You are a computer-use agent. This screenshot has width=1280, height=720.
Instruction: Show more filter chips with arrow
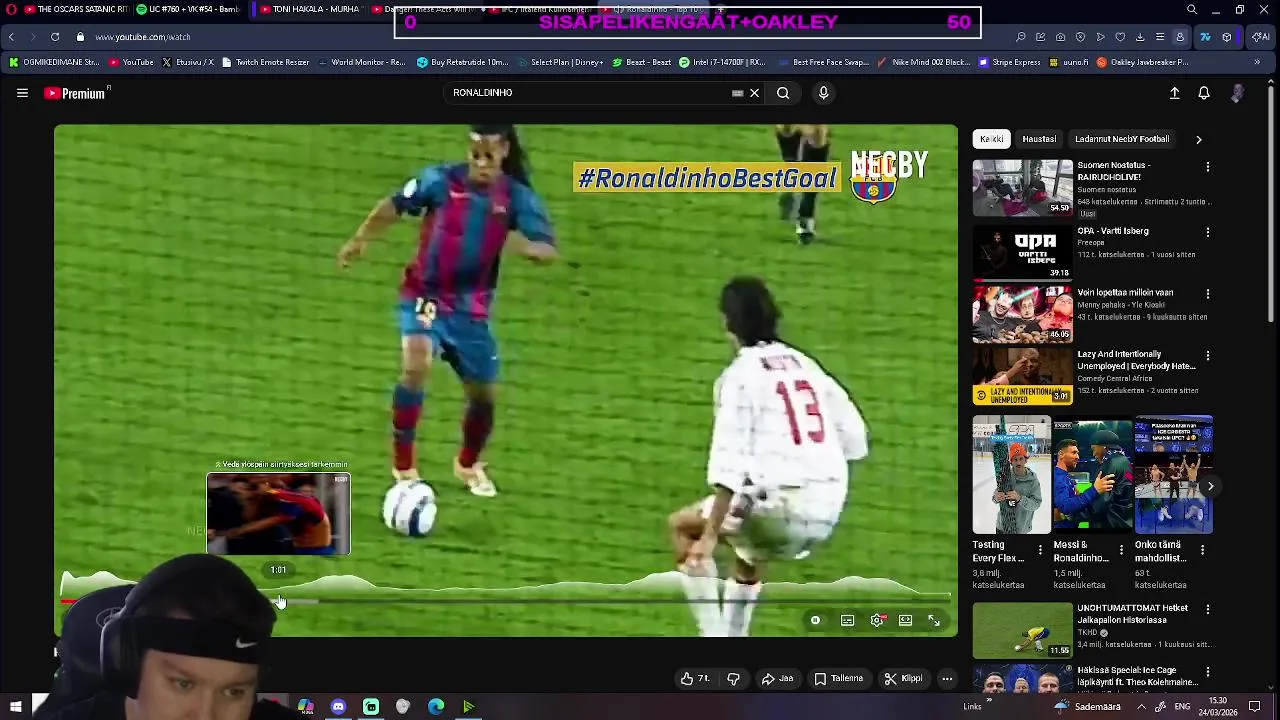tap(1198, 139)
